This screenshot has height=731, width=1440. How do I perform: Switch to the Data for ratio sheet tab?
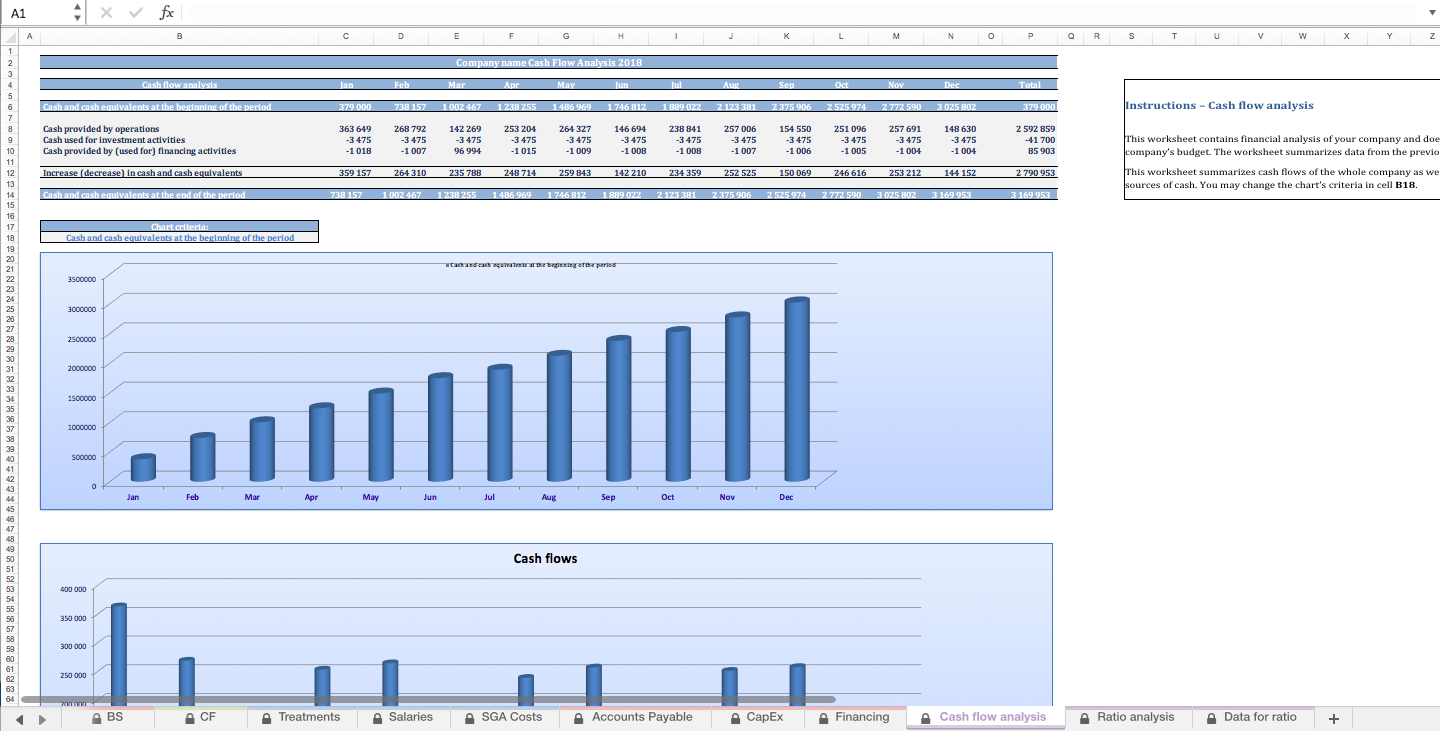click(1252, 717)
